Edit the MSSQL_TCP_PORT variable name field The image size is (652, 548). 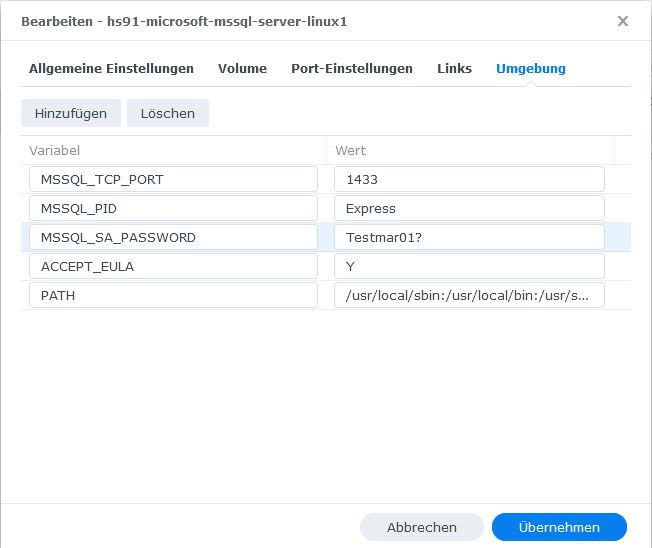tap(173, 179)
